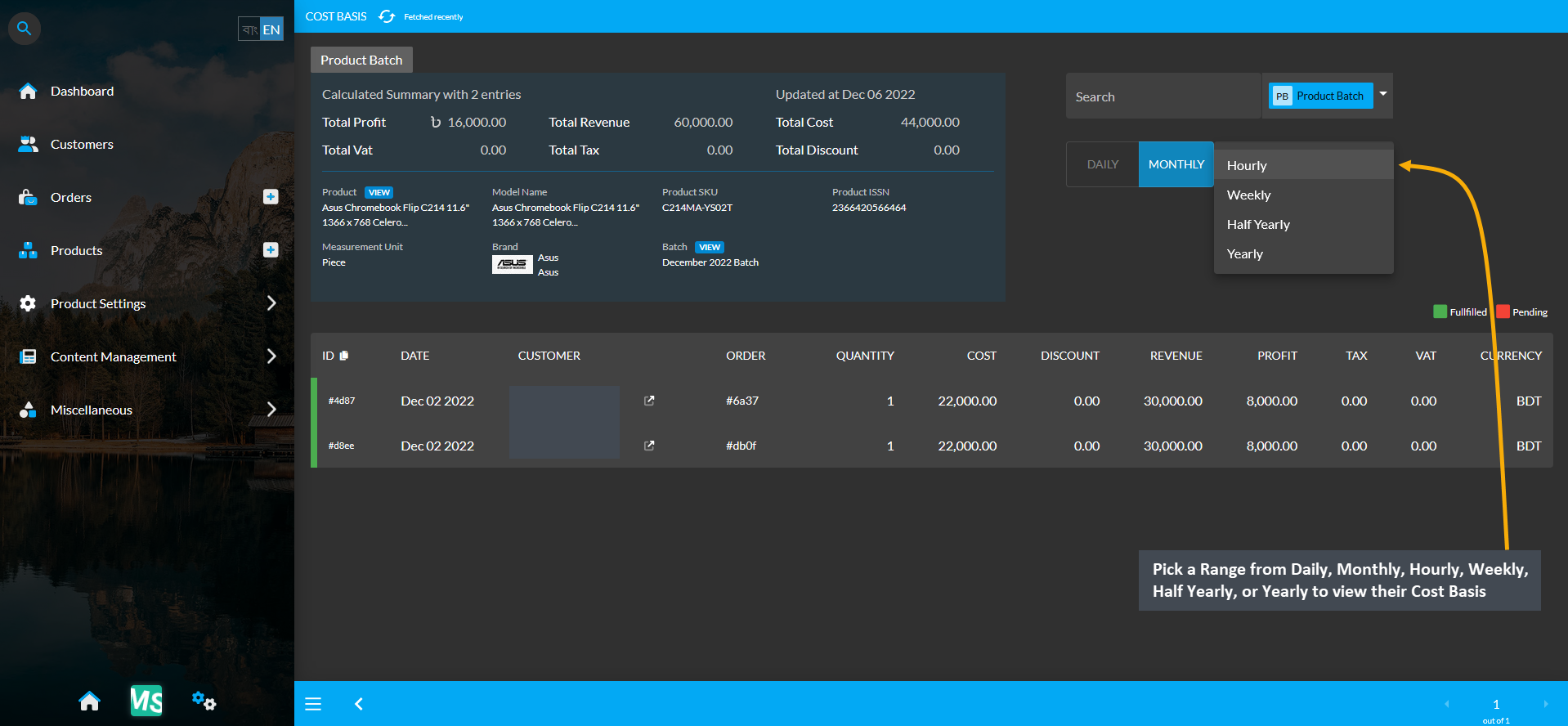This screenshot has width=1568, height=726.
Task: View the December 2022 batch
Action: (x=710, y=248)
